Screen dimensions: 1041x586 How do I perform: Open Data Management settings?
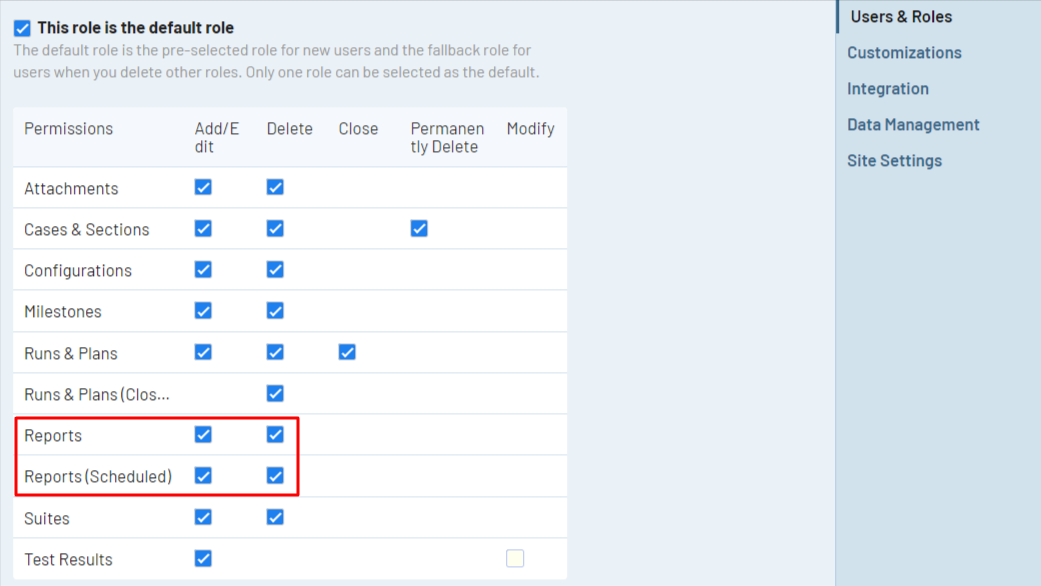[x=913, y=124]
